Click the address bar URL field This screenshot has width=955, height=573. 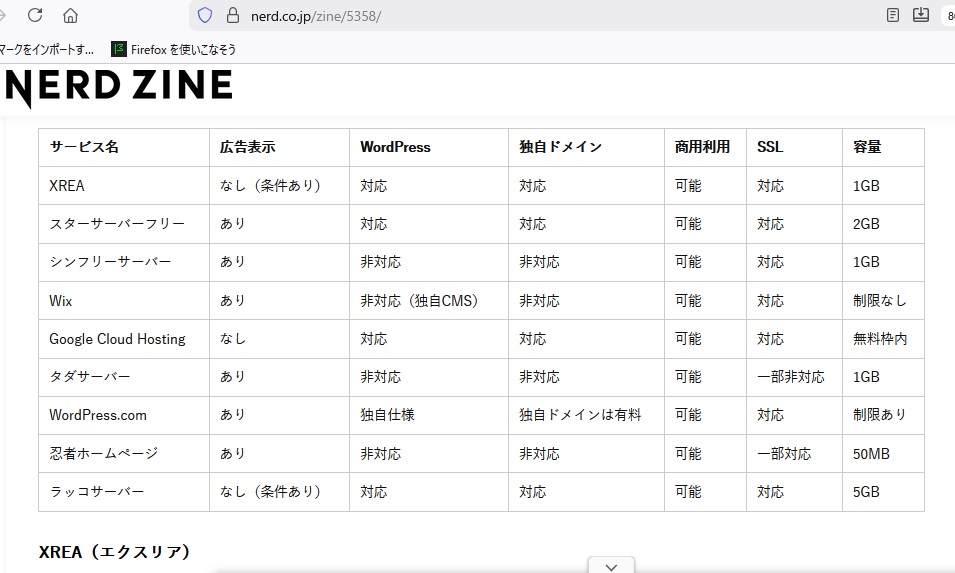click(x=500, y=15)
